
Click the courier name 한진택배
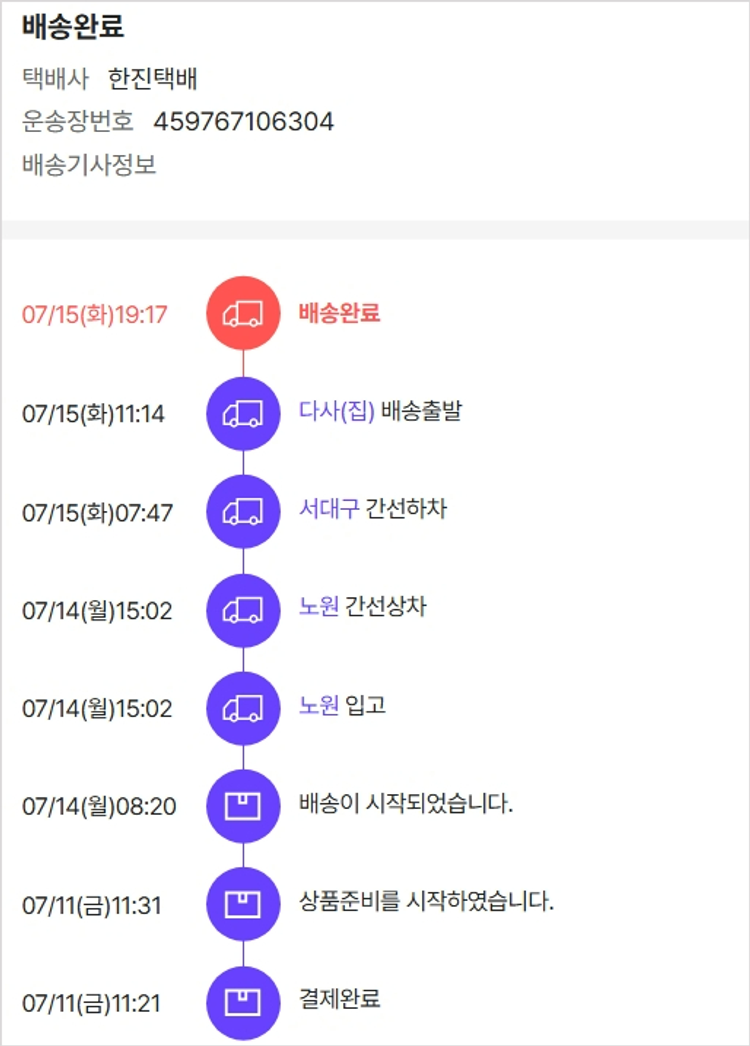pyautogui.click(x=153, y=79)
